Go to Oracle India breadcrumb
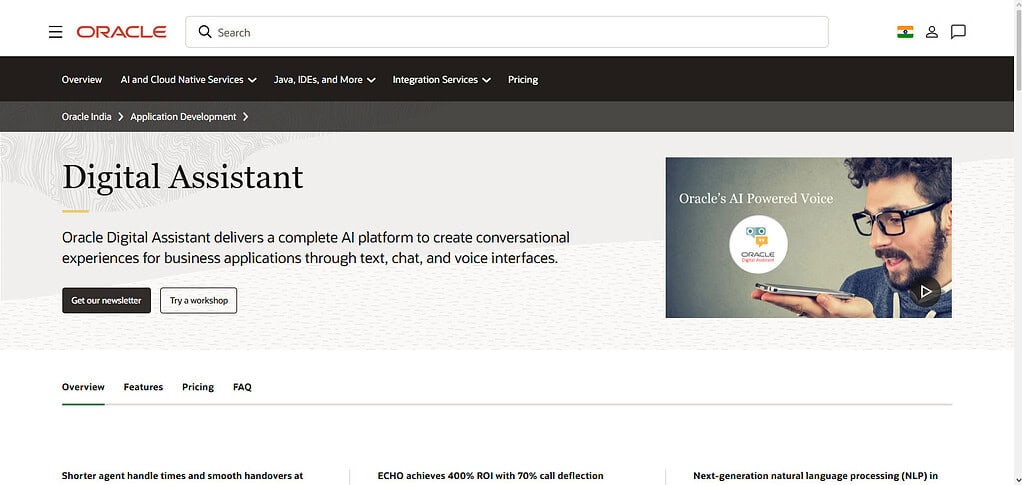 coord(87,117)
